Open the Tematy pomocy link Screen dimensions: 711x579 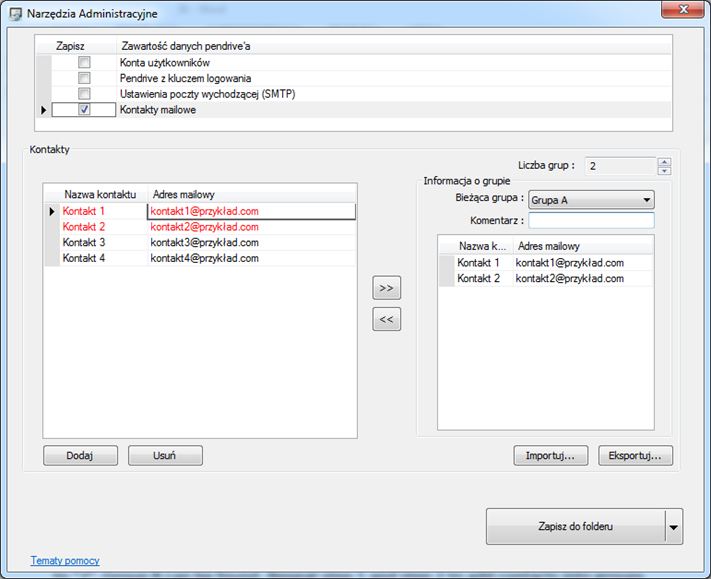click(x=65, y=560)
